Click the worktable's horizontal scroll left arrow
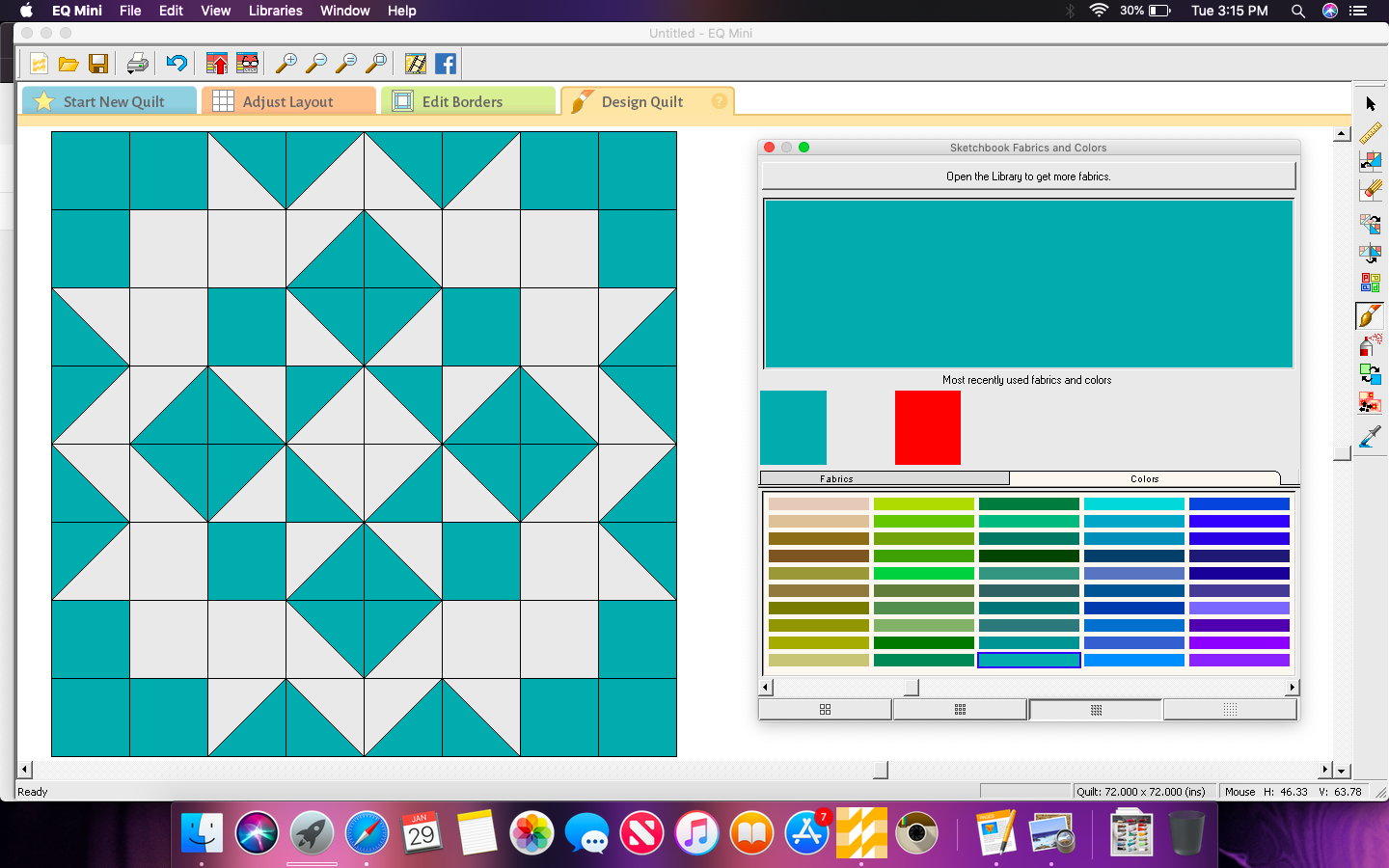Image resolution: width=1389 pixels, height=868 pixels. coord(25,771)
